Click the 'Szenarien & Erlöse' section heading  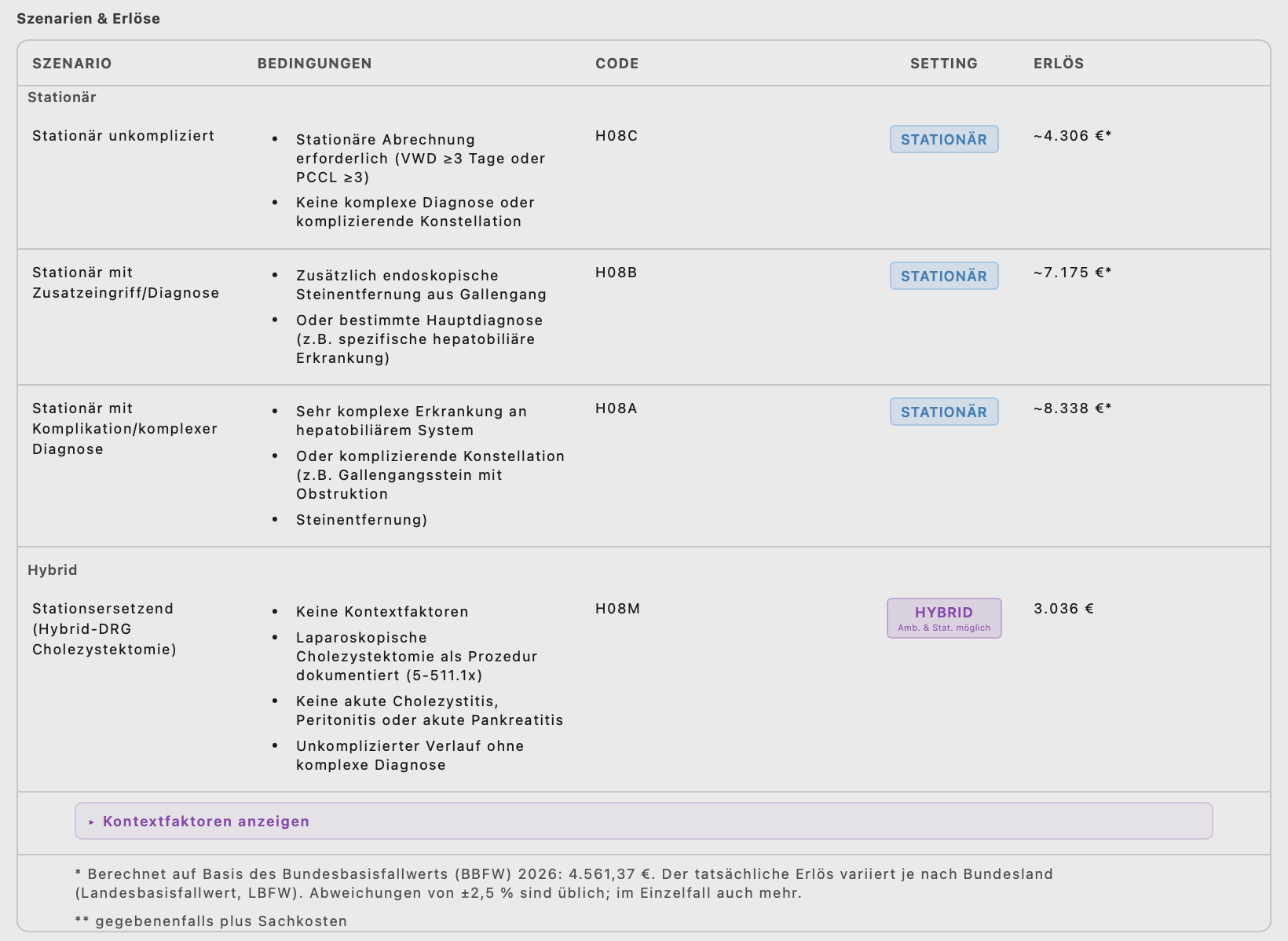click(88, 19)
